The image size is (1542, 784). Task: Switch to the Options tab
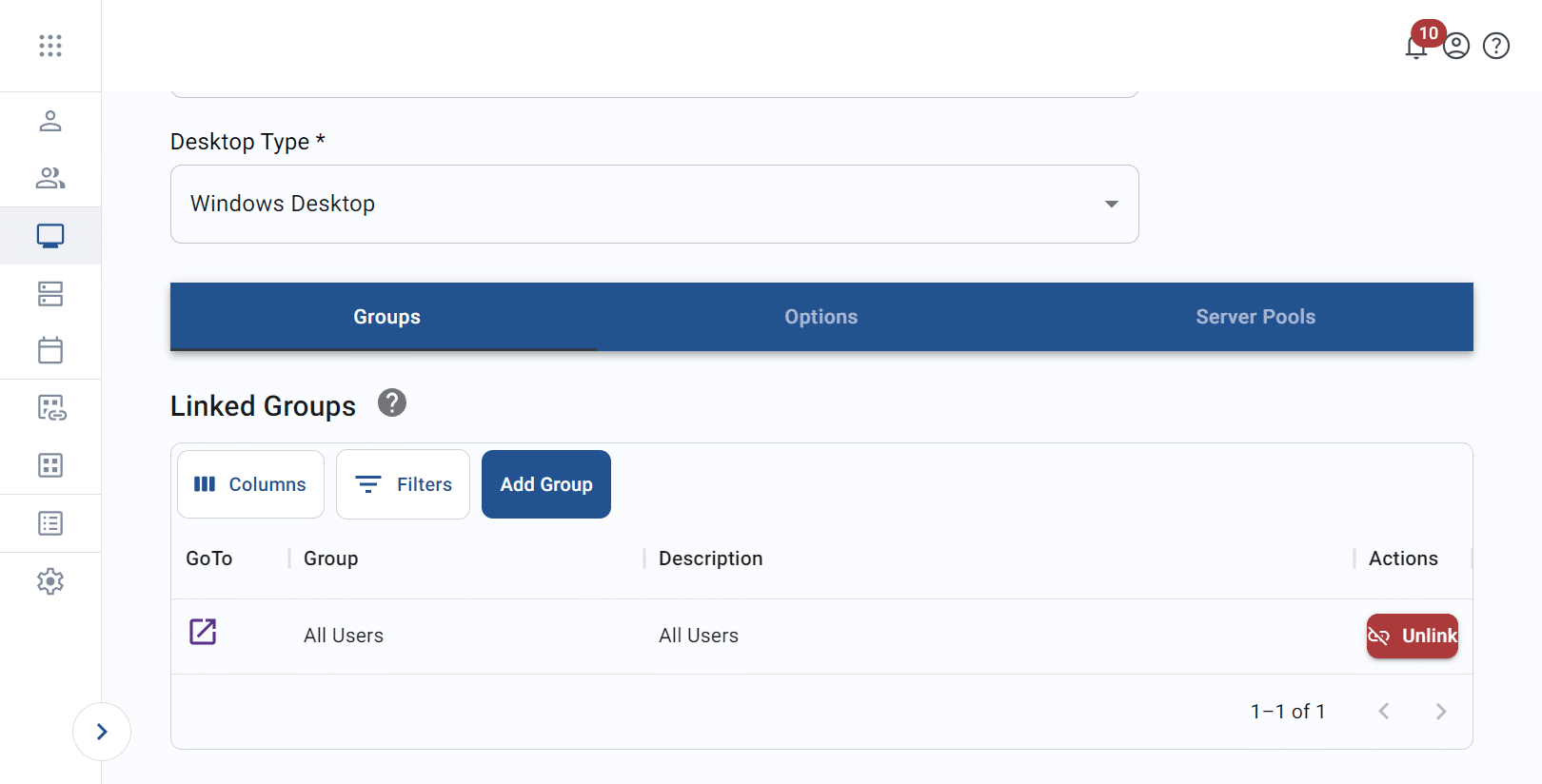(820, 317)
